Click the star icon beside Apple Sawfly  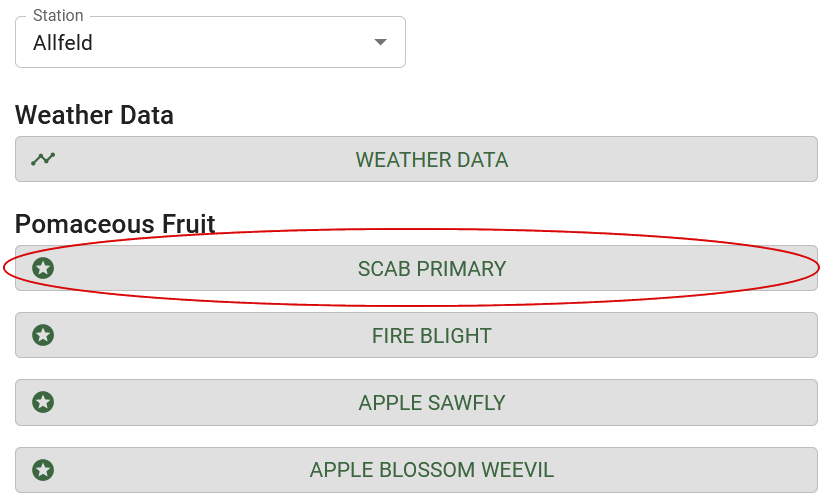click(43, 403)
